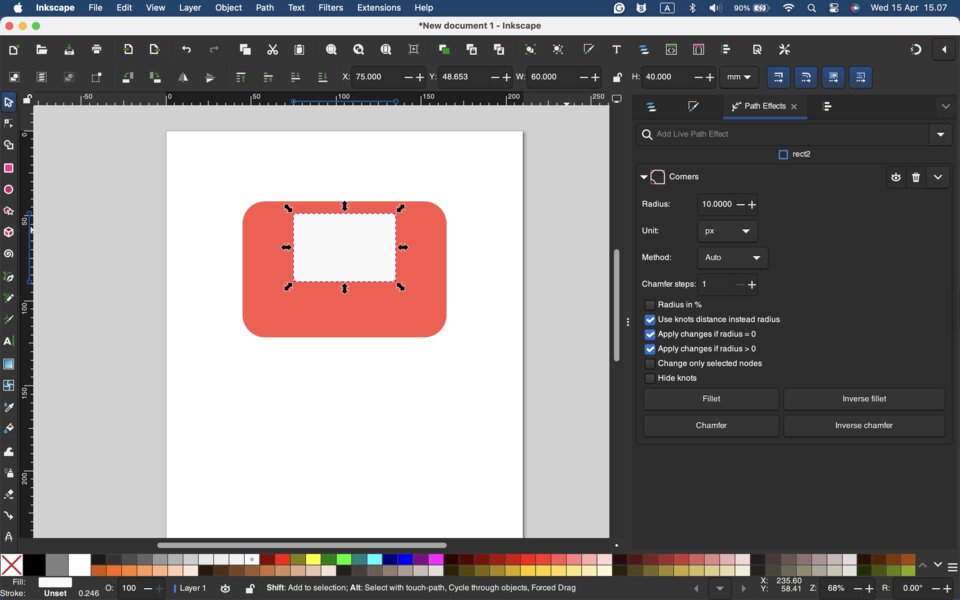Screen dimensions: 960x600
Task: Toggle visibility of the Corners effect
Action: (x=895, y=178)
